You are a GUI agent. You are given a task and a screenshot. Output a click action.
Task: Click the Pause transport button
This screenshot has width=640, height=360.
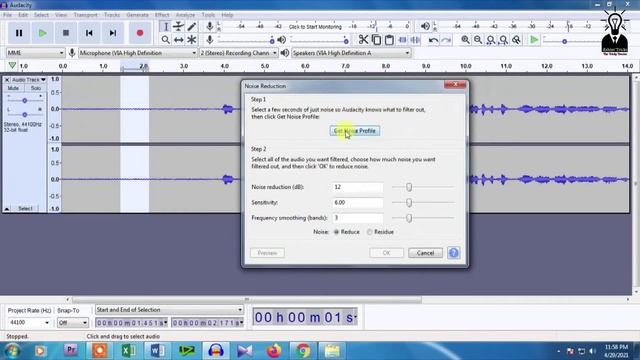click(x=19, y=33)
